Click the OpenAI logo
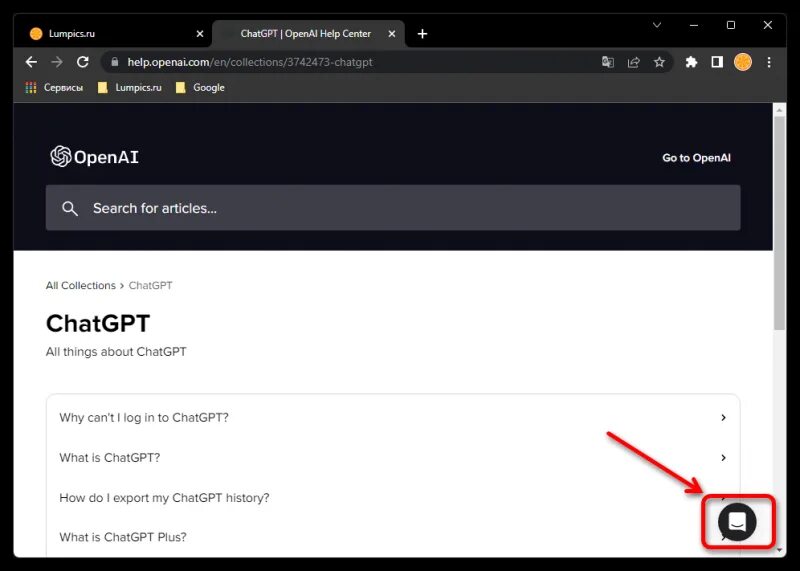This screenshot has width=800, height=571. (x=94, y=157)
